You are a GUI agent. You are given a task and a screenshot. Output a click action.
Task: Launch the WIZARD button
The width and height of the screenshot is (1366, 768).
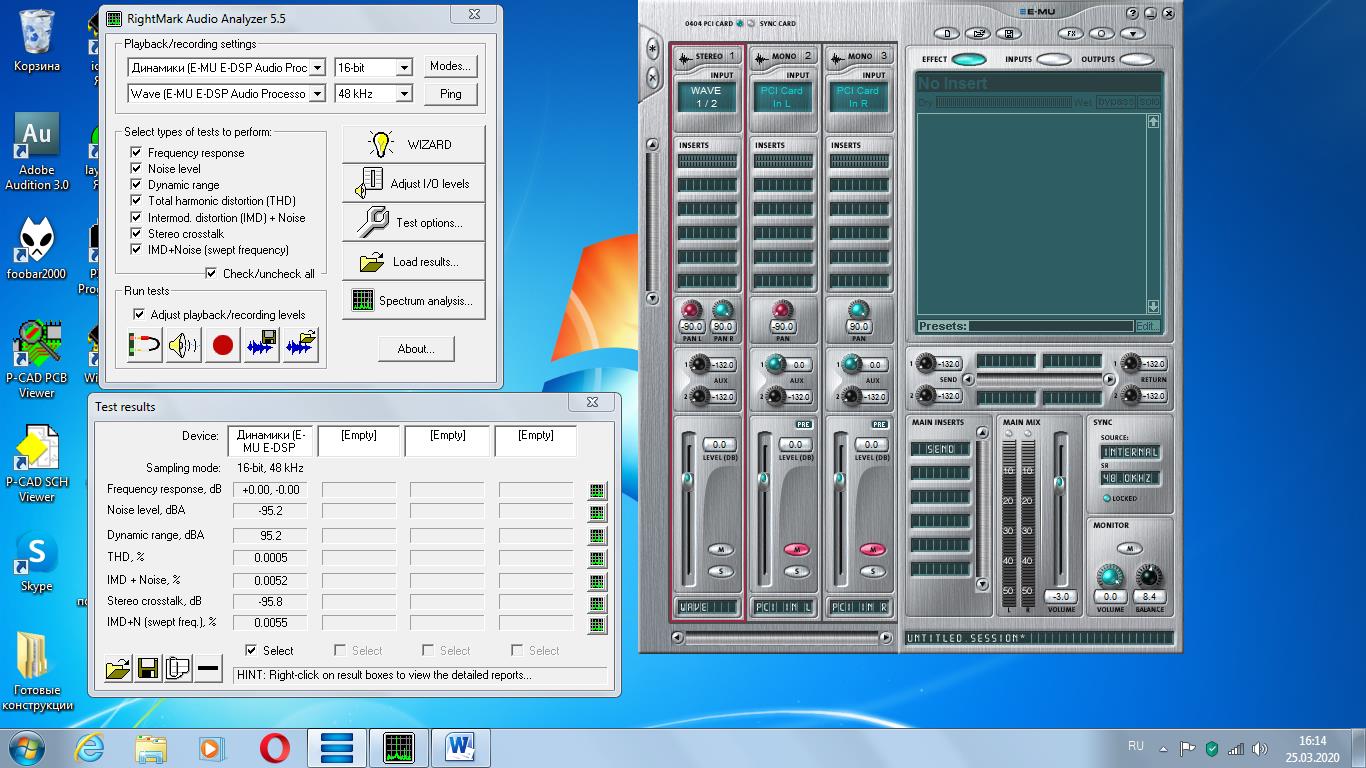pos(414,144)
